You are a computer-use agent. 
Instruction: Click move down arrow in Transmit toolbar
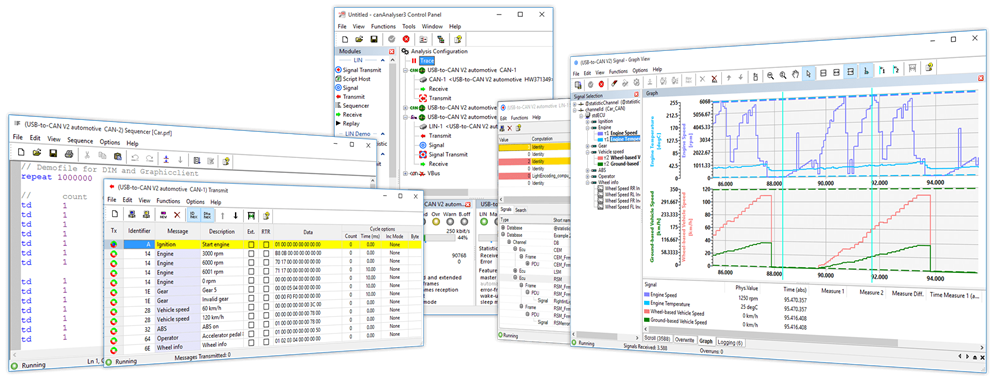tap(235, 216)
